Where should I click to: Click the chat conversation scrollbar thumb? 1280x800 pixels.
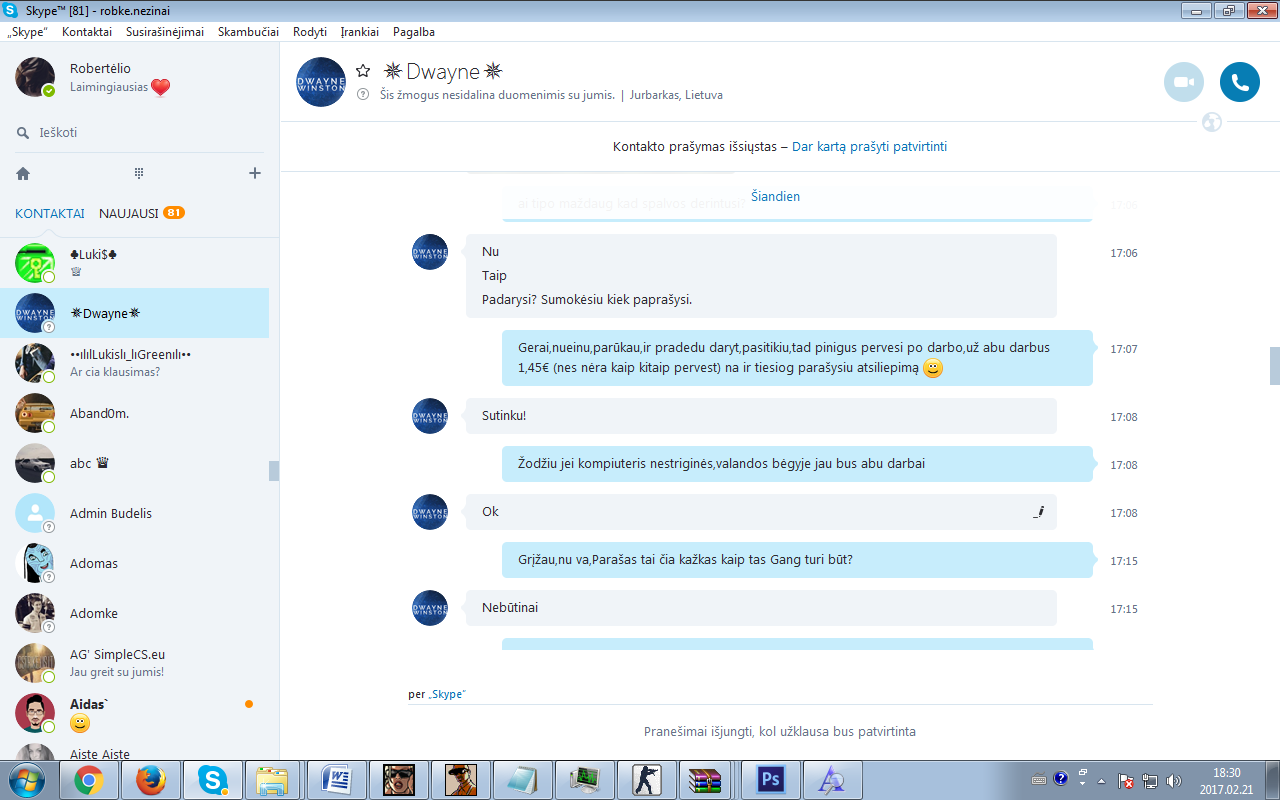[x=1275, y=366]
